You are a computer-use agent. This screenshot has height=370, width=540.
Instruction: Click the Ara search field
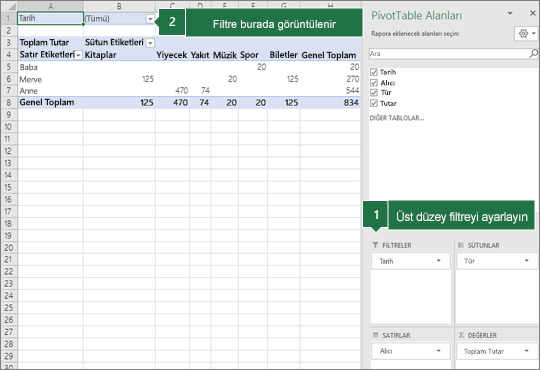[x=449, y=53]
